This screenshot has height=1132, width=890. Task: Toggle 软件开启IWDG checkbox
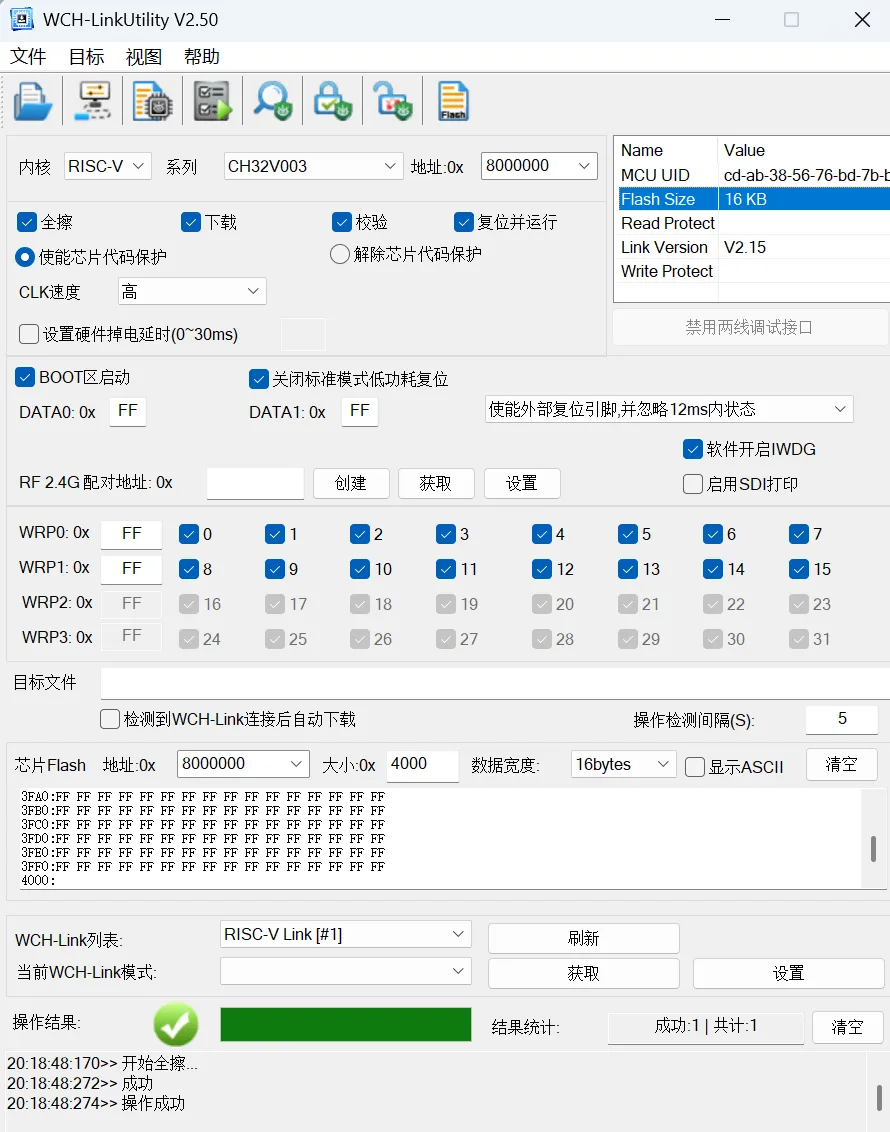tap(692, 449)
